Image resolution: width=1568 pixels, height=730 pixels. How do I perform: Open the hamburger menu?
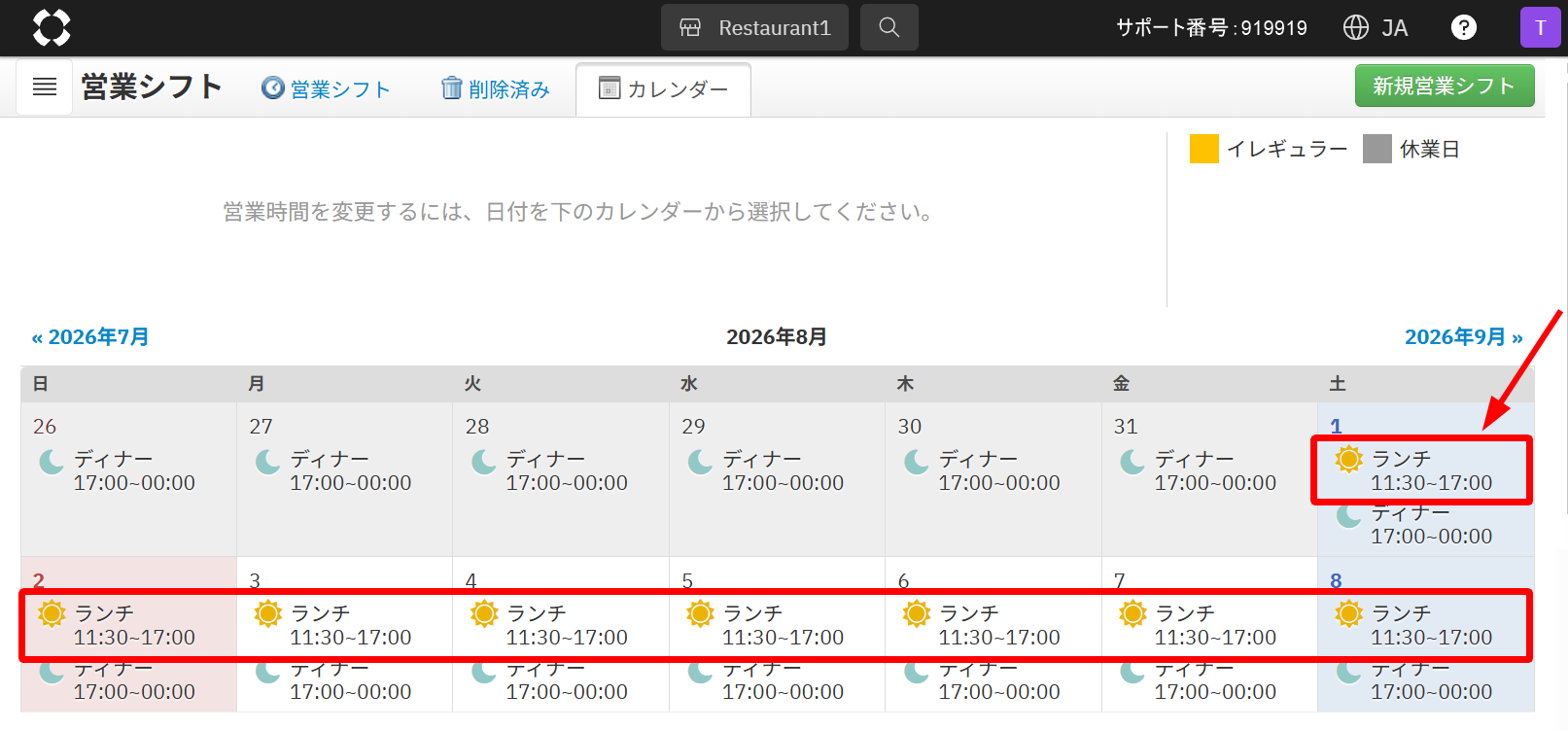pos(45,87)
